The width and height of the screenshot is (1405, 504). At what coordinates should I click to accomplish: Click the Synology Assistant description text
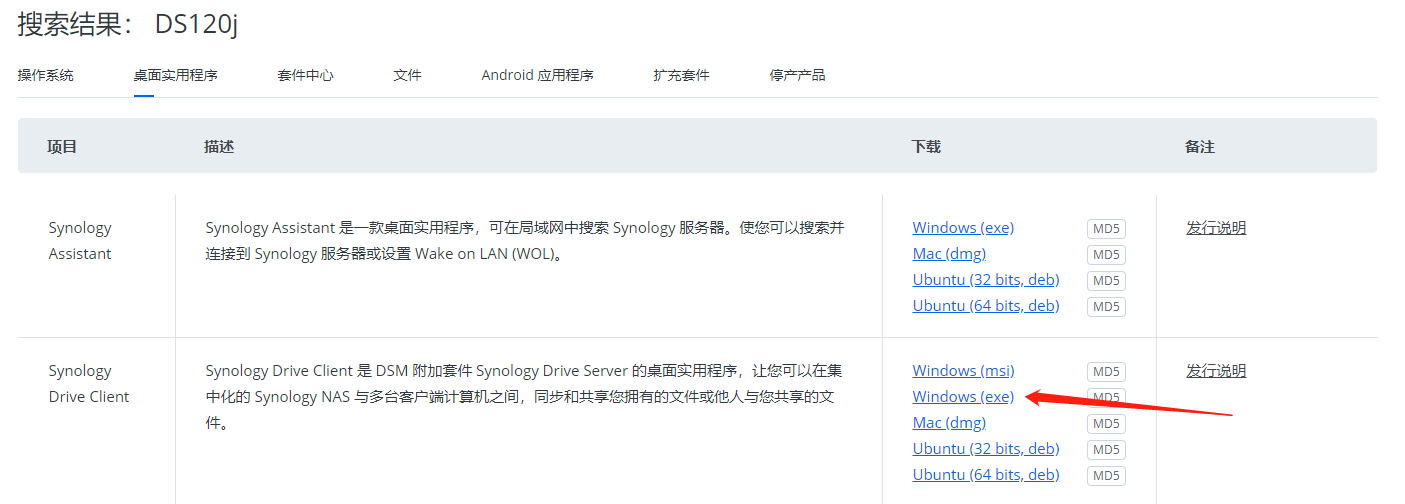(x=525, y=241)
